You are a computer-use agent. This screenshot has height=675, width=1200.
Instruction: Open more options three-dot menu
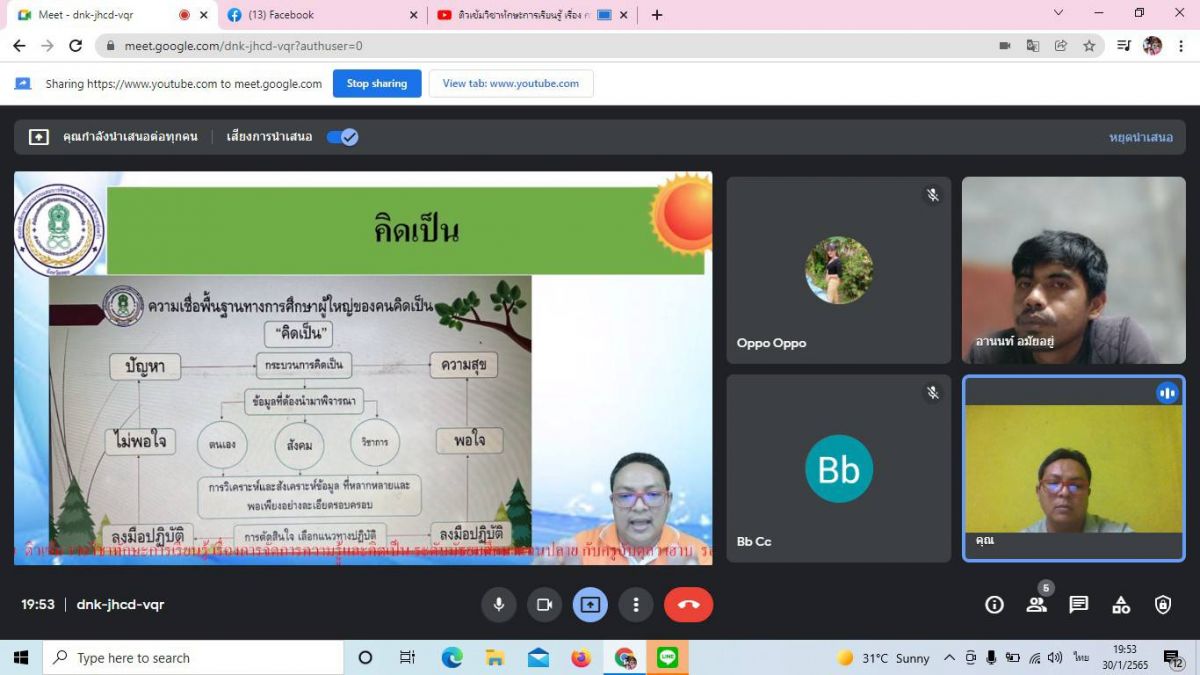[635, 604]
